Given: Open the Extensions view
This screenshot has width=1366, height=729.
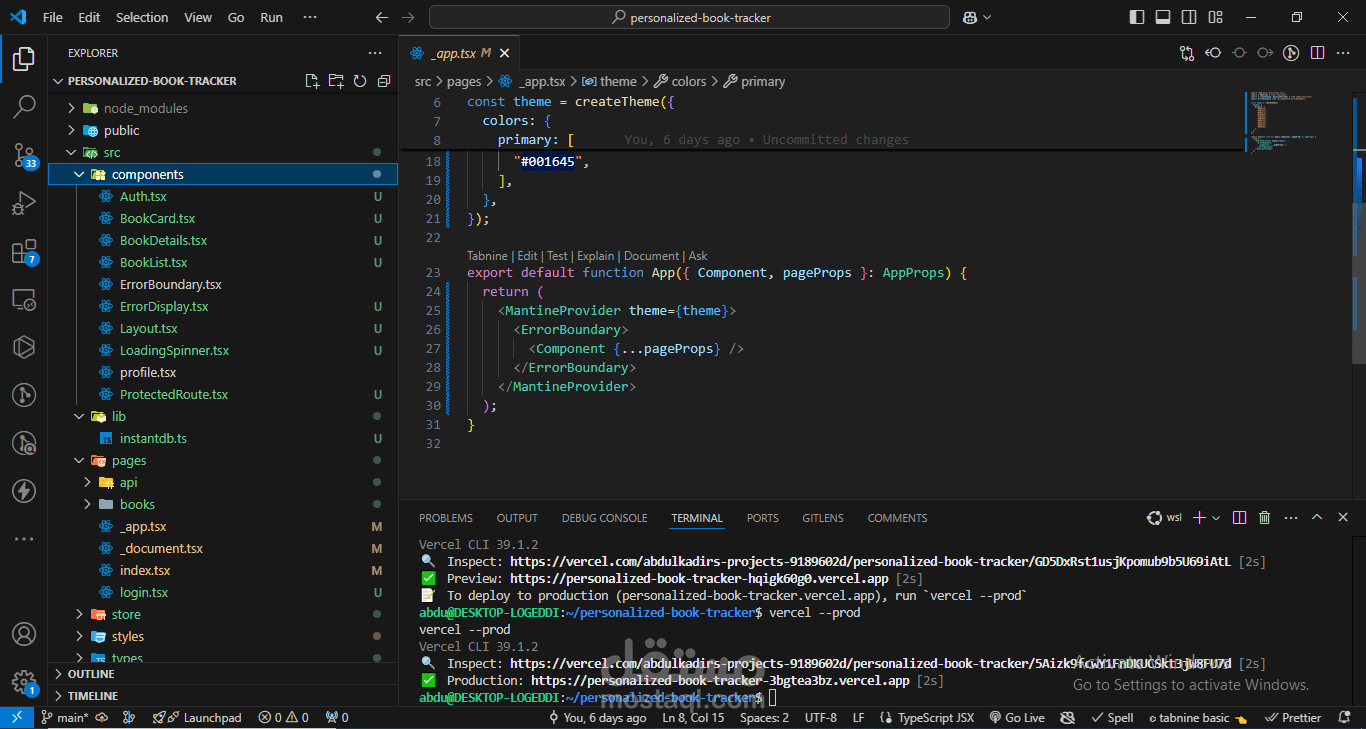Looking at the screenshot, I should tap(23, 252).
